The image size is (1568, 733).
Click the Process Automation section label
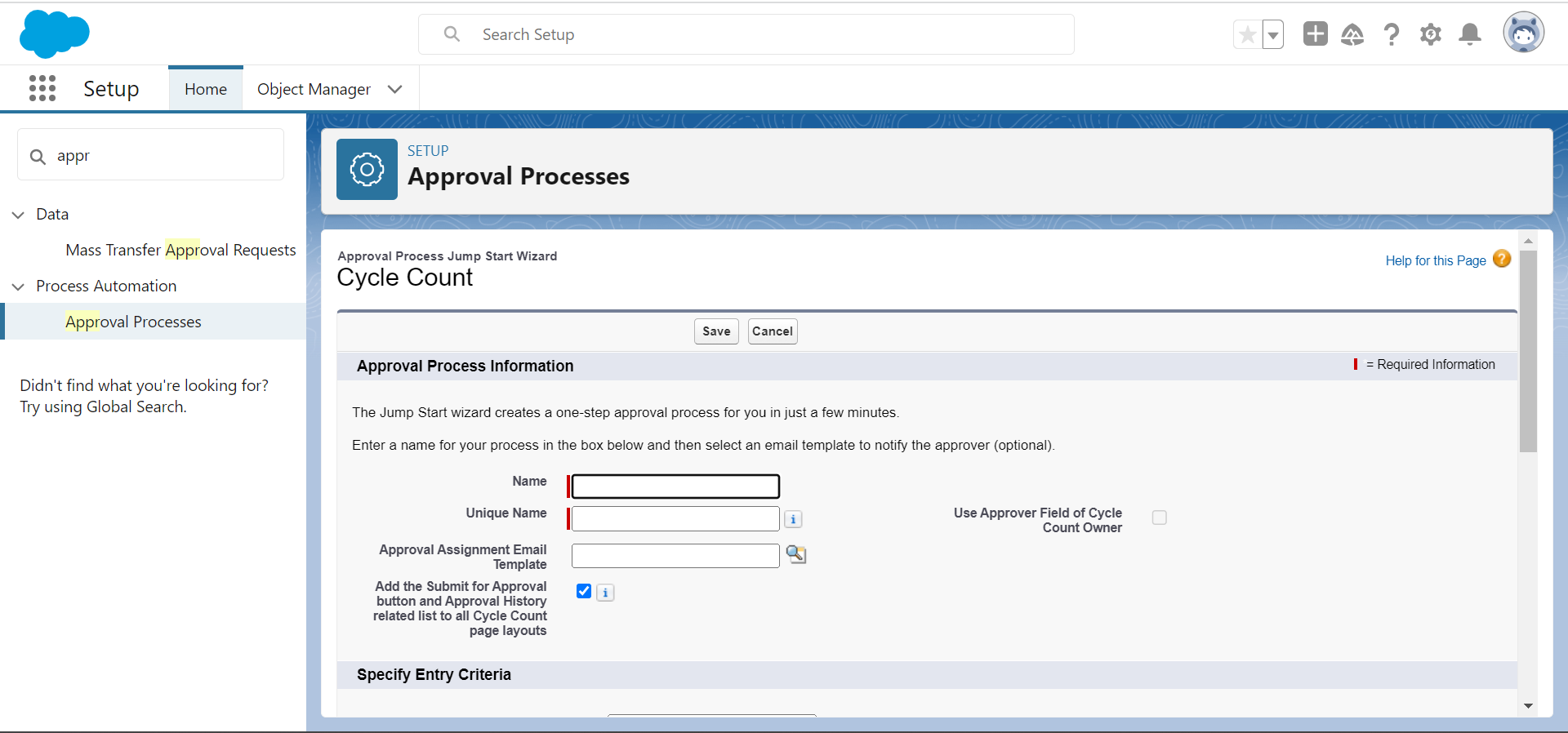[x=106, y=286]
